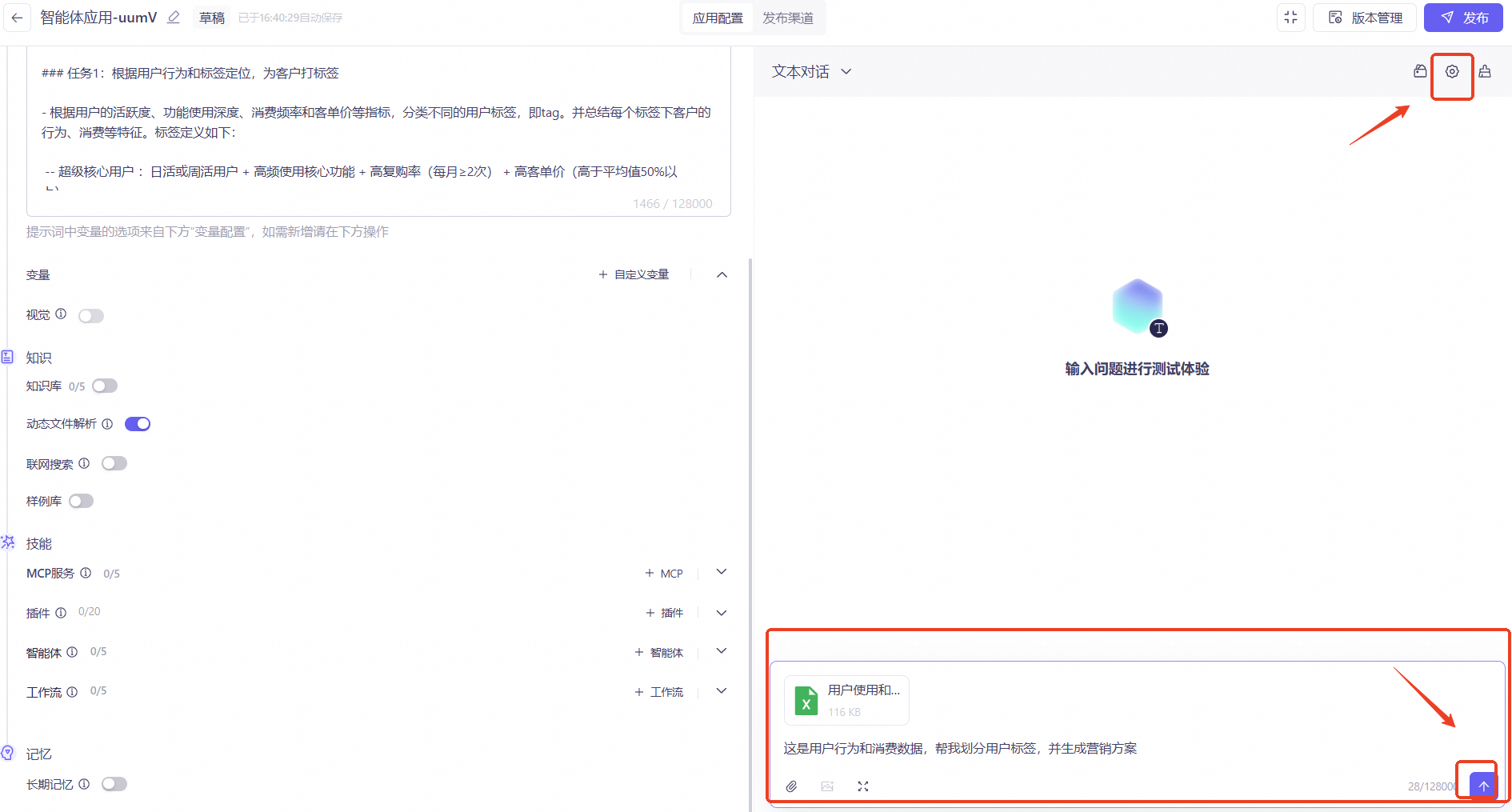Click the bag icon left of gear

tap(1420, 71)
